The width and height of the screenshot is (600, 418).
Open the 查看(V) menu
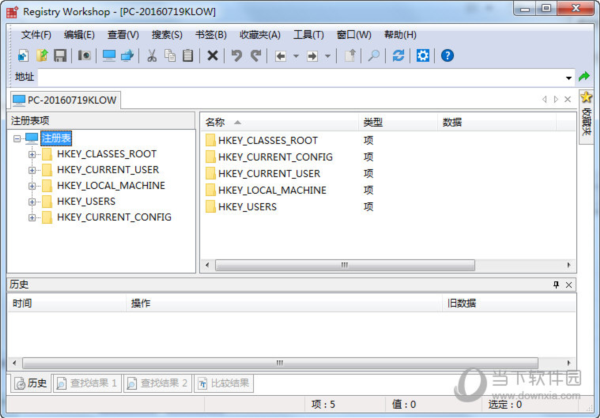click(123, 35)
